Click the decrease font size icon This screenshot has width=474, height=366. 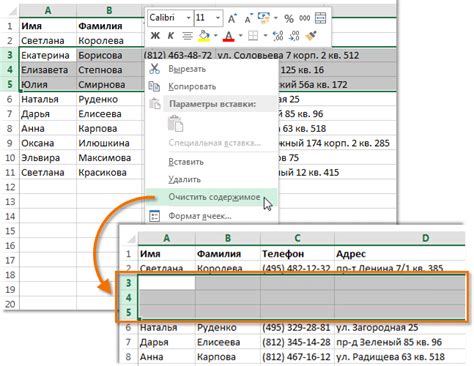248,18
